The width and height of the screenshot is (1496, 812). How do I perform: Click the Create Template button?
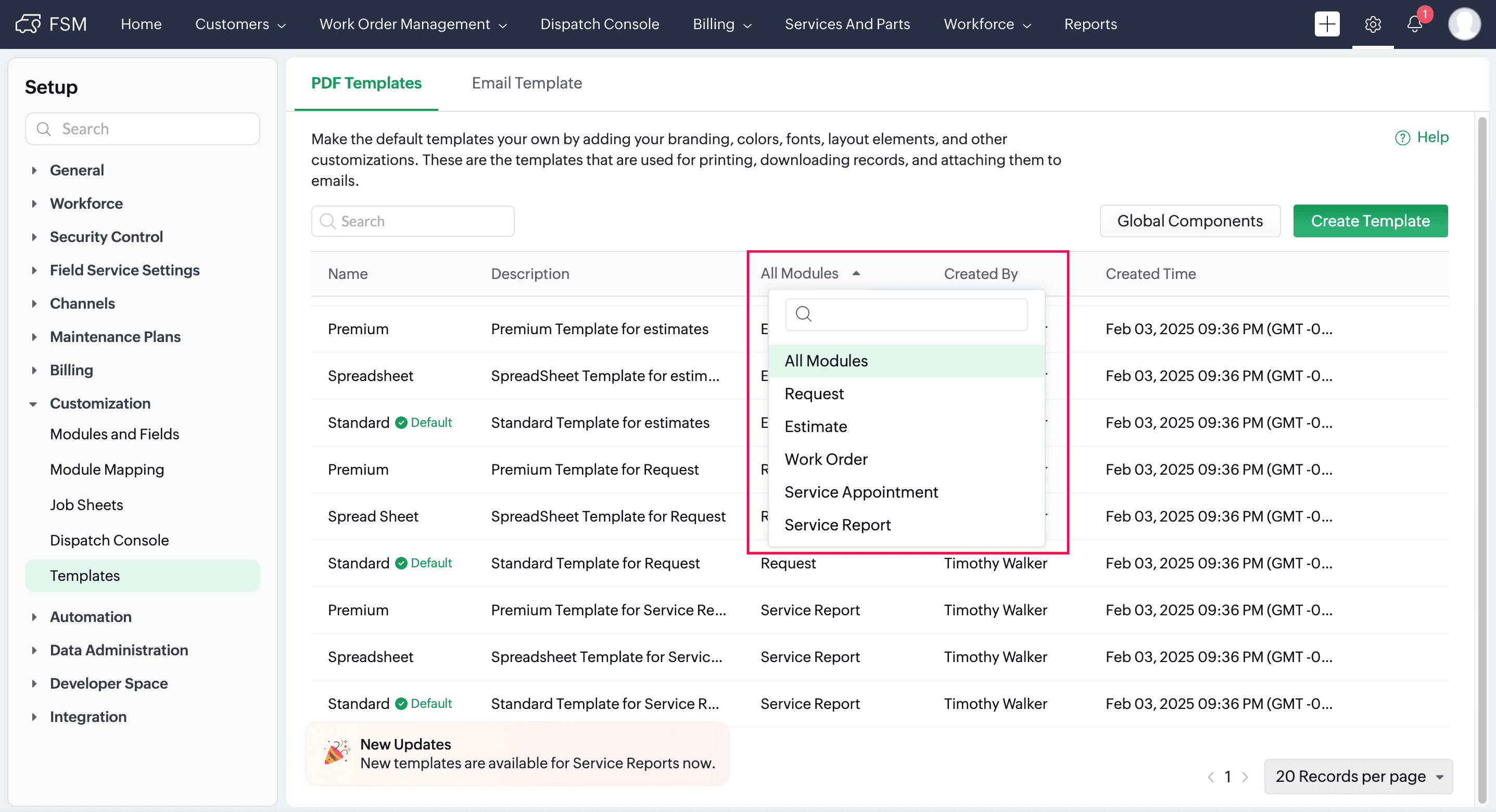coord(1370,221)
